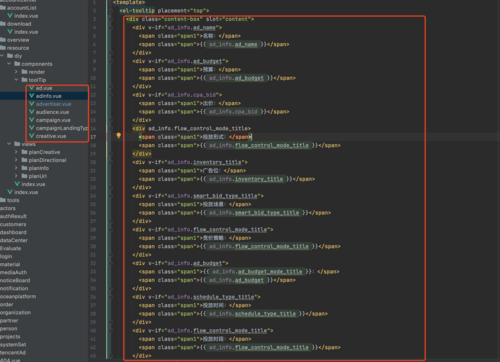Select the projects folder
The image size is (500, 362).
pos(10,336)
